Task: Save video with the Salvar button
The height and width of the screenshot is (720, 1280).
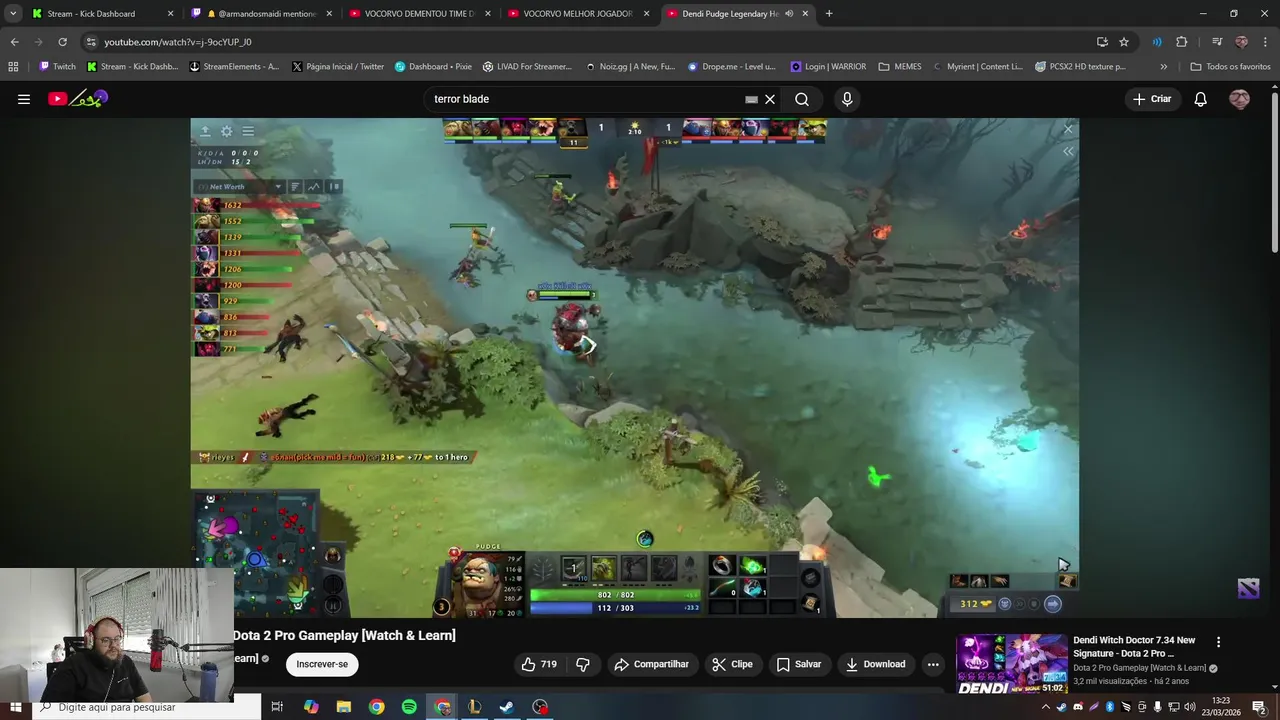Action: point(799,664)
